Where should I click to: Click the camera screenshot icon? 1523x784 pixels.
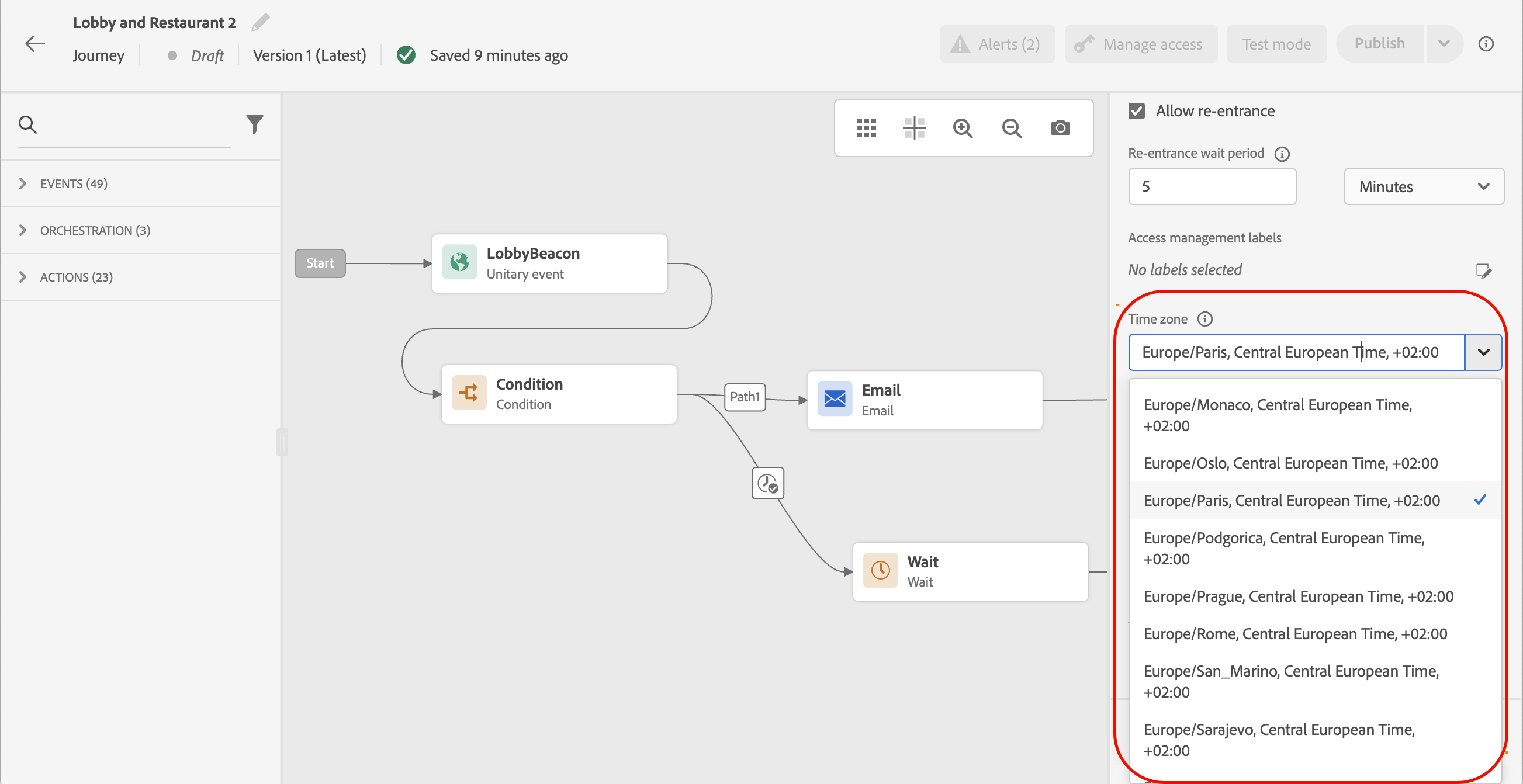click(1060, 127)
